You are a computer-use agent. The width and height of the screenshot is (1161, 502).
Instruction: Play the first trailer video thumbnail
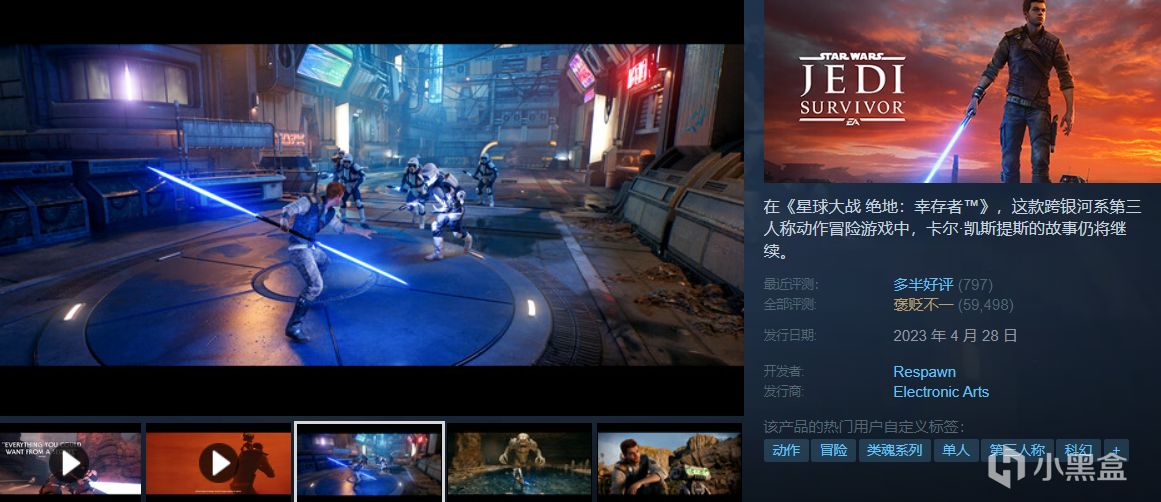(70, 463)
